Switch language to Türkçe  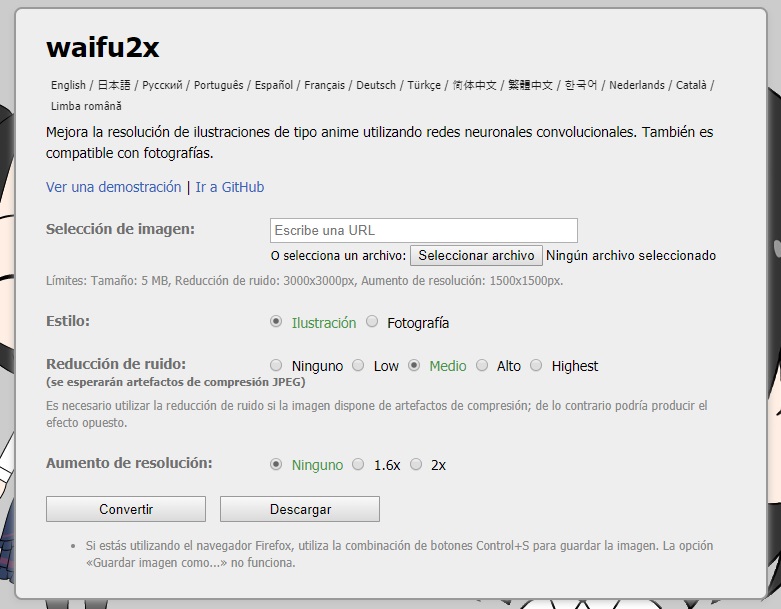pyautogui.click(x=424, y=85)
